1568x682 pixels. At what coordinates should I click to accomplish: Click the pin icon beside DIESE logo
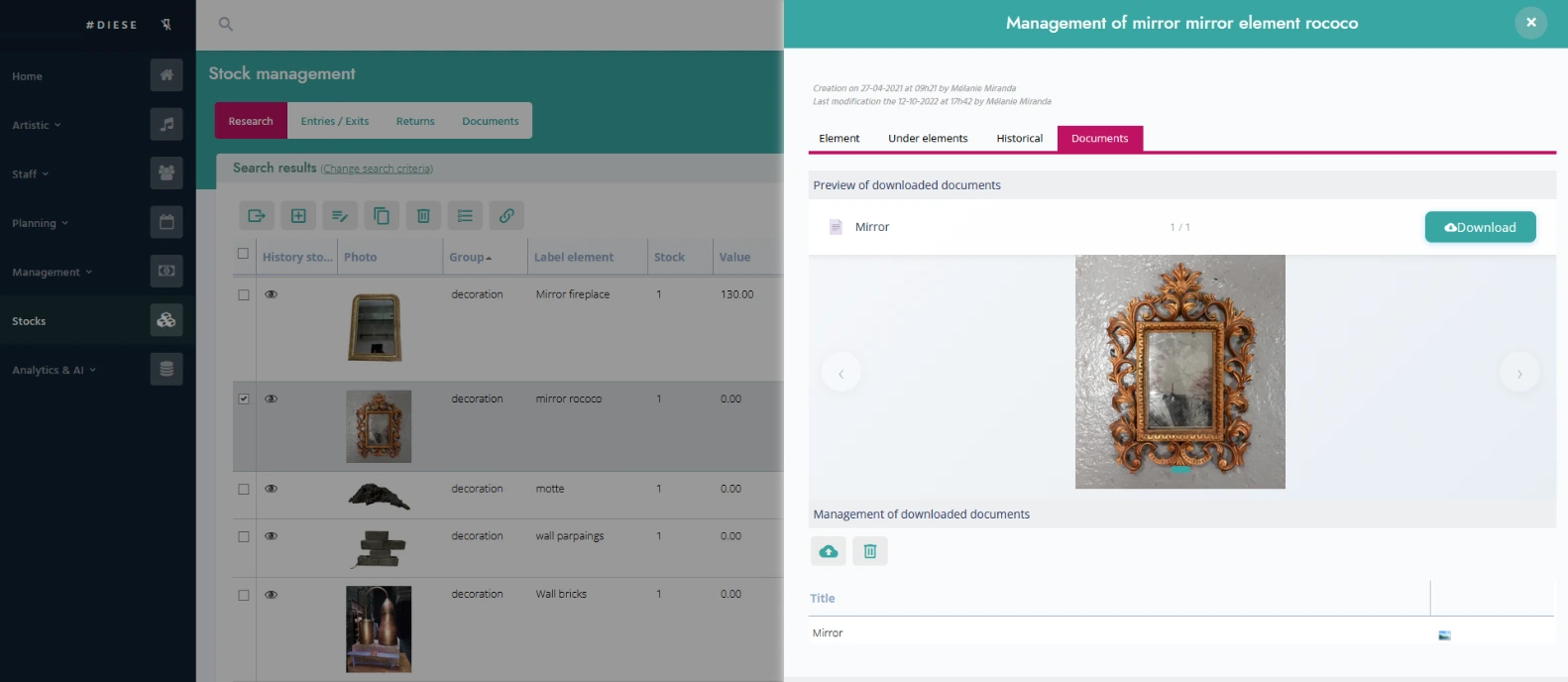[x=167, y=25]
